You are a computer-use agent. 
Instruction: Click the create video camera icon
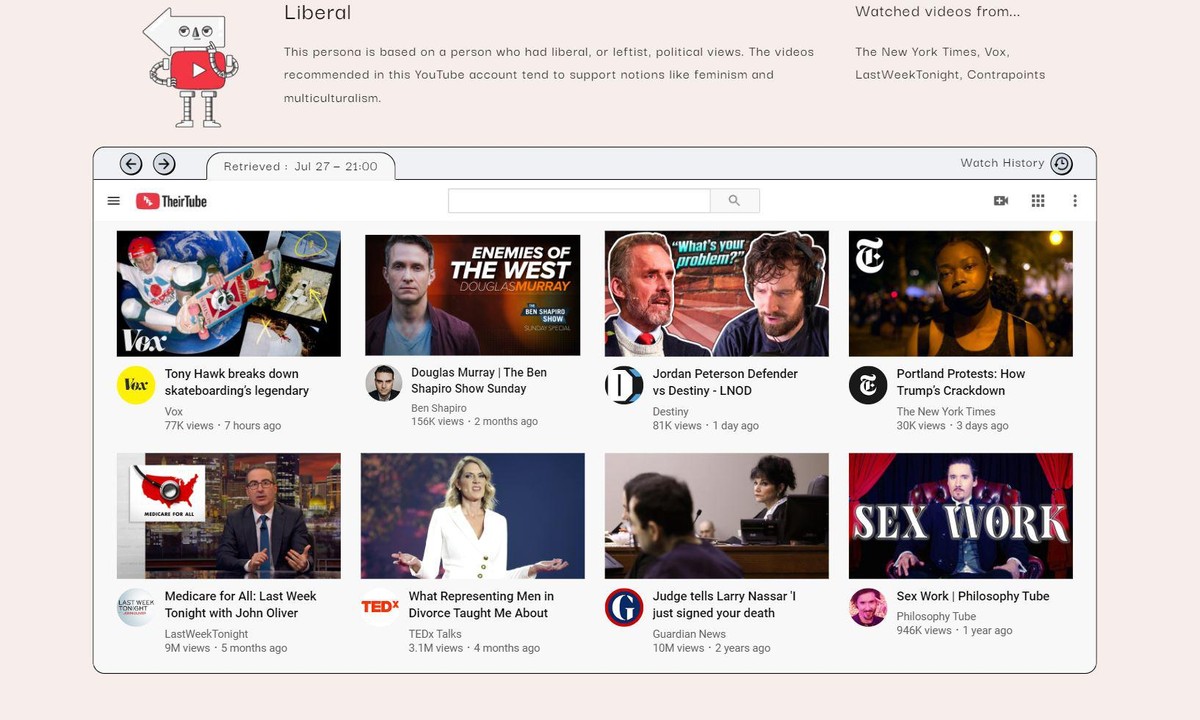pyautogui.click(x=1001, y=201)
